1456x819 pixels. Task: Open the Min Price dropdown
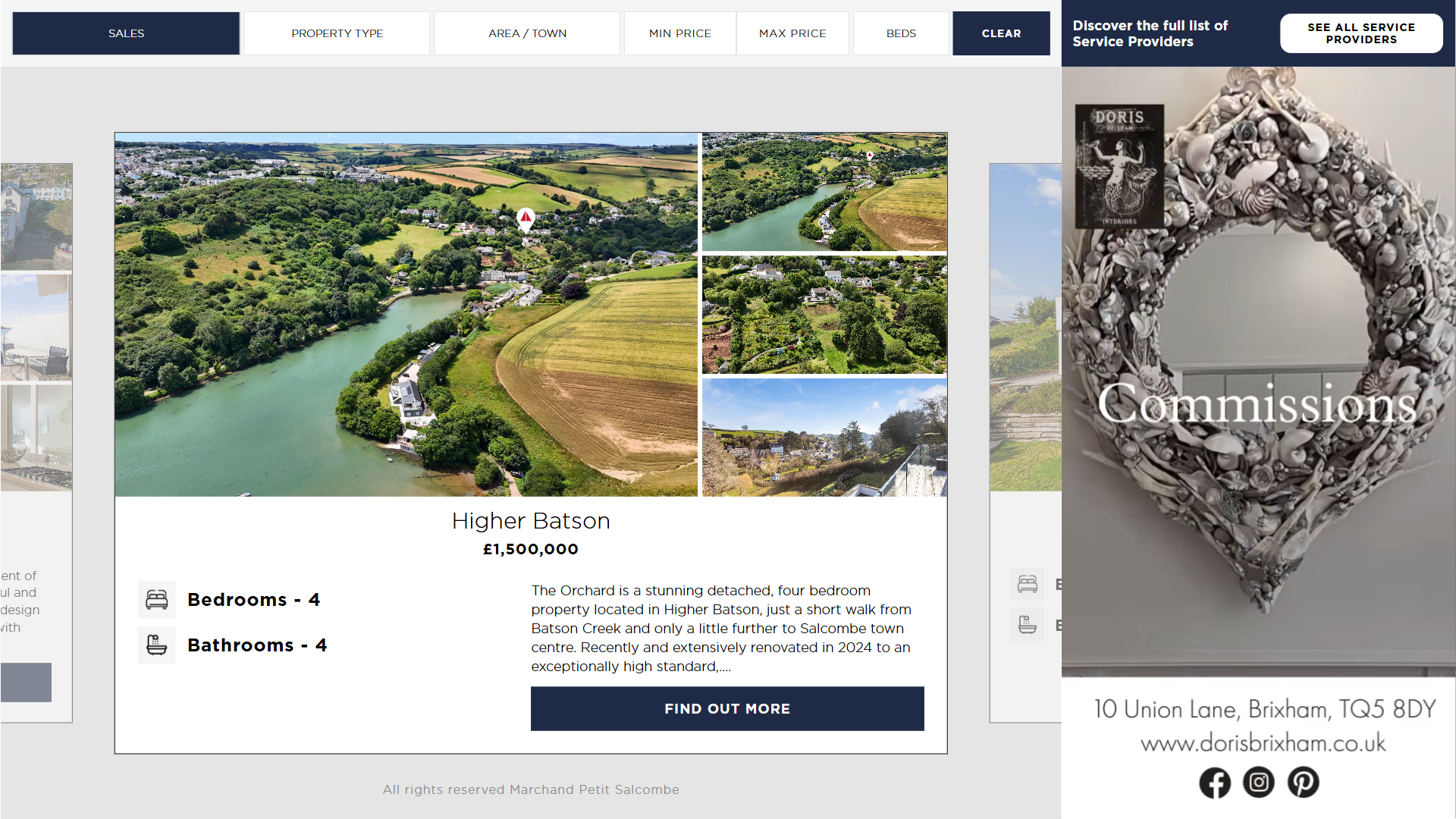click(679, 33)
